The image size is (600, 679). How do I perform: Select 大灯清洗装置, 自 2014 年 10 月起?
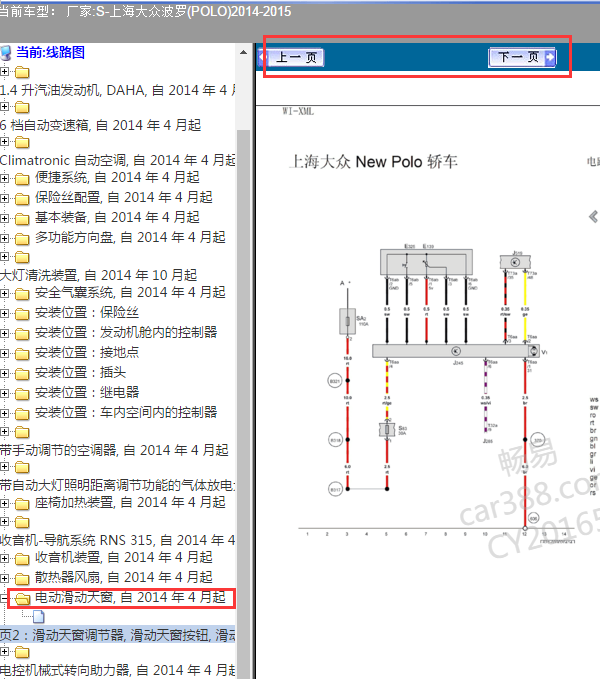click(98, 275)
